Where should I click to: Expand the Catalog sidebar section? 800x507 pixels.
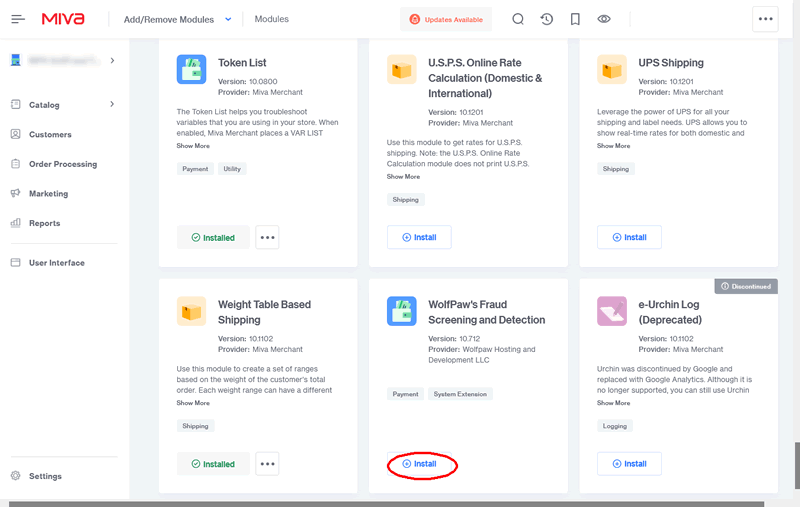point(112,104)
